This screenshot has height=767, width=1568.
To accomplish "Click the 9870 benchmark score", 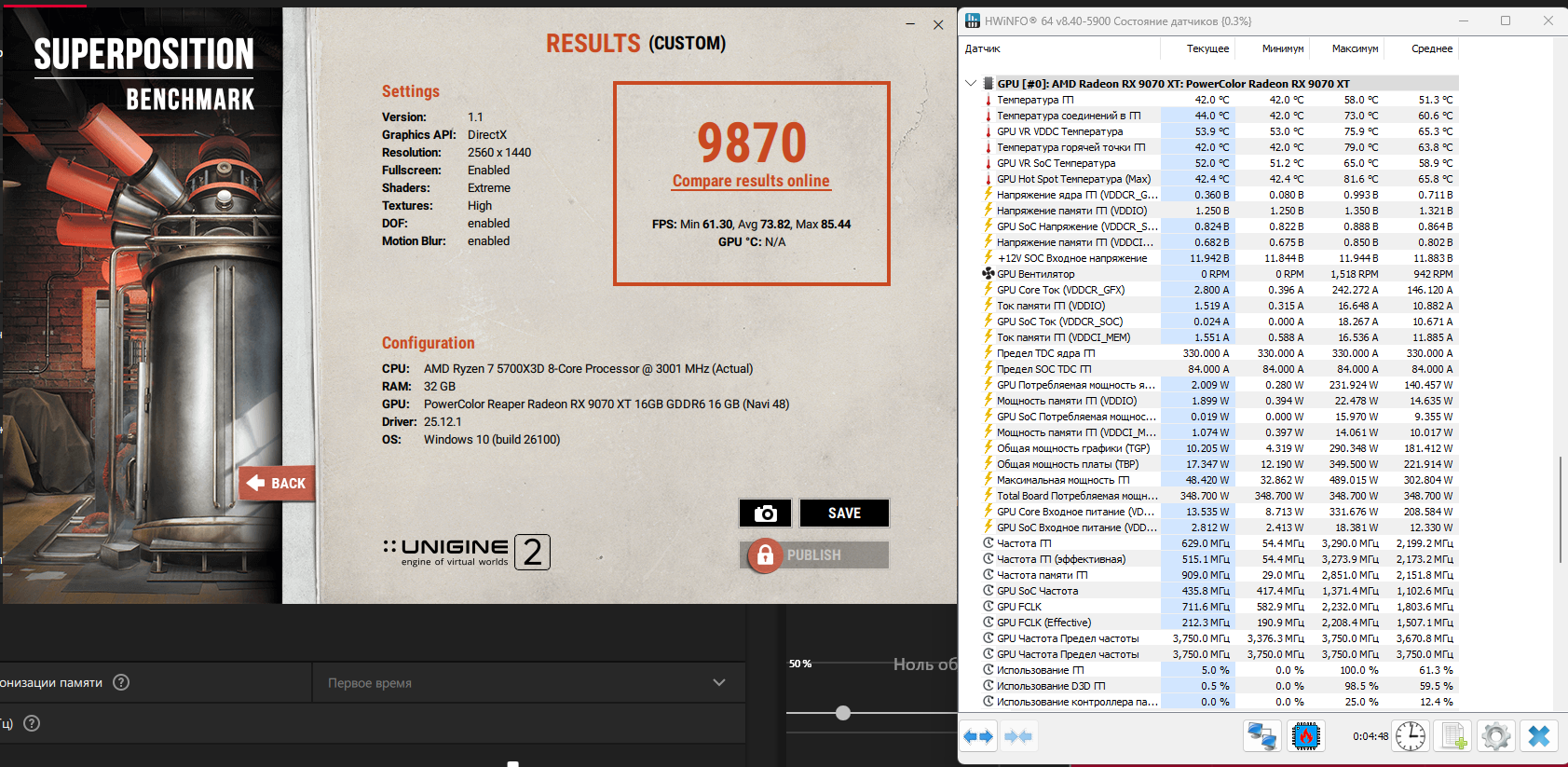I will point(752,143).
